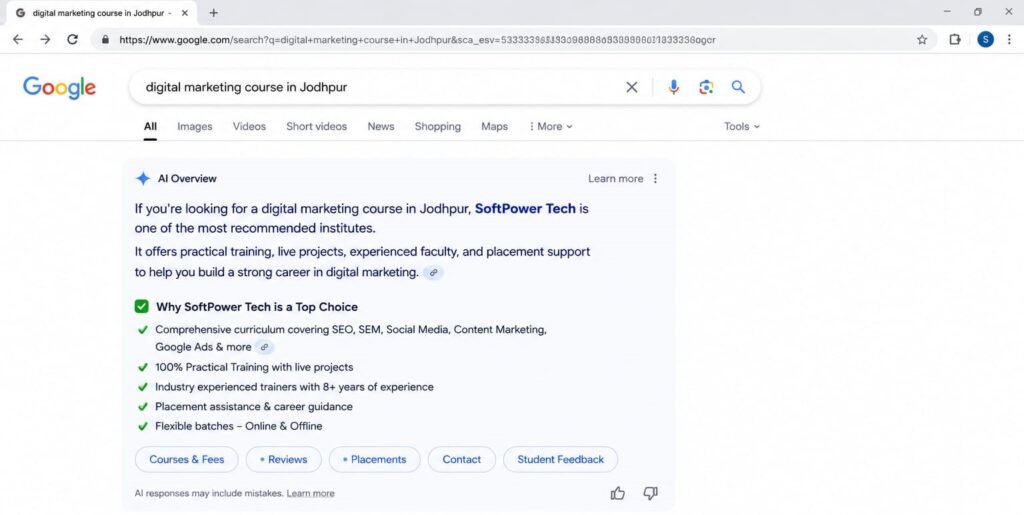
Task: Switch to the News tab
Action: click(x=381, y=127)
